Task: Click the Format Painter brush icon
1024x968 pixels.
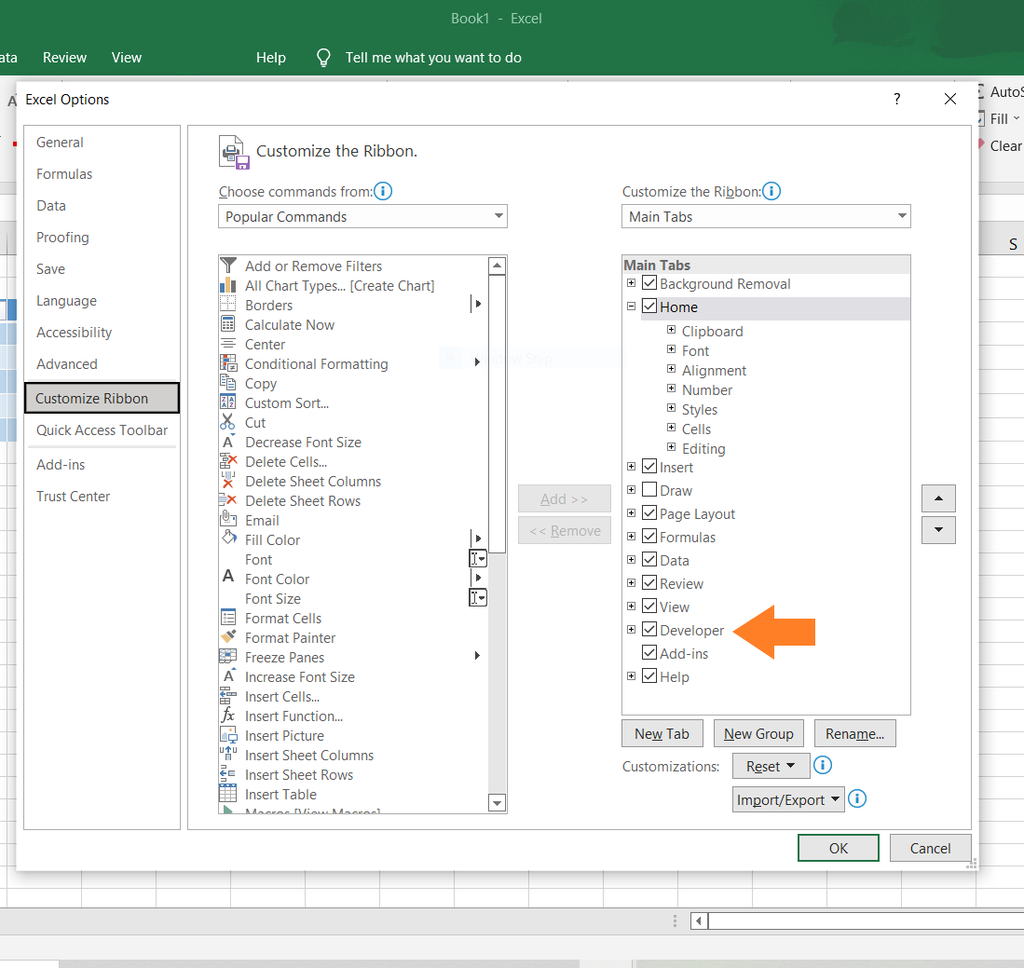Action: point(228,638)
